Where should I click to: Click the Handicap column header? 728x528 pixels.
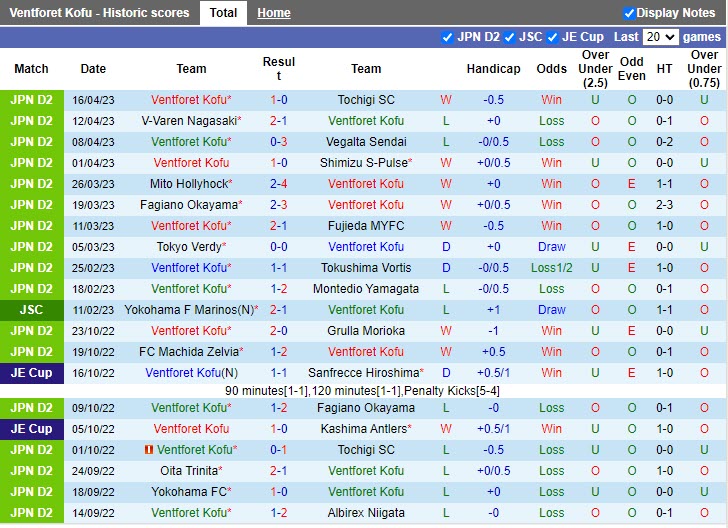pyautogui.click(x=494, y=69)
